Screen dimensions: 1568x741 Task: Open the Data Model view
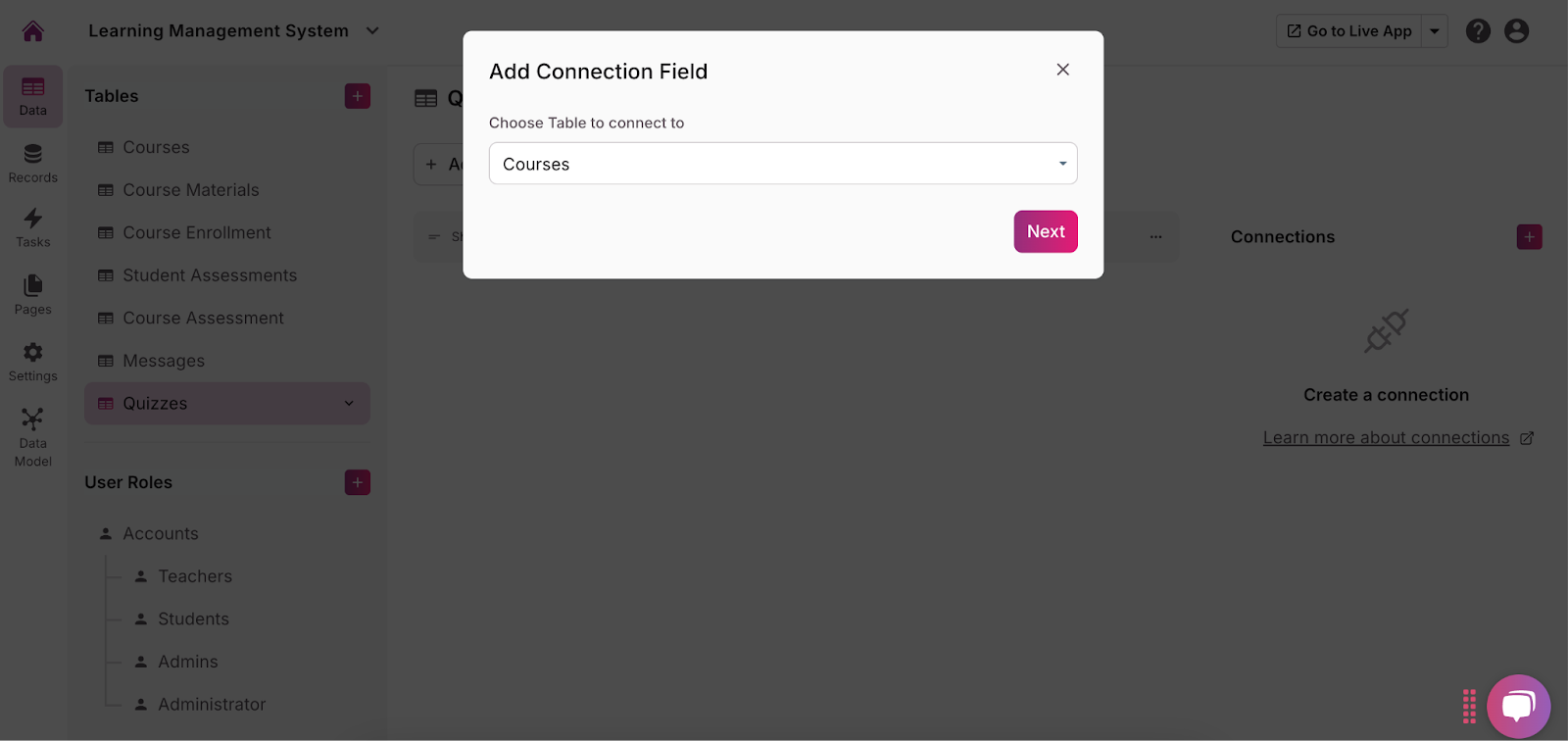pyautogui.click(x=33, y=437)
